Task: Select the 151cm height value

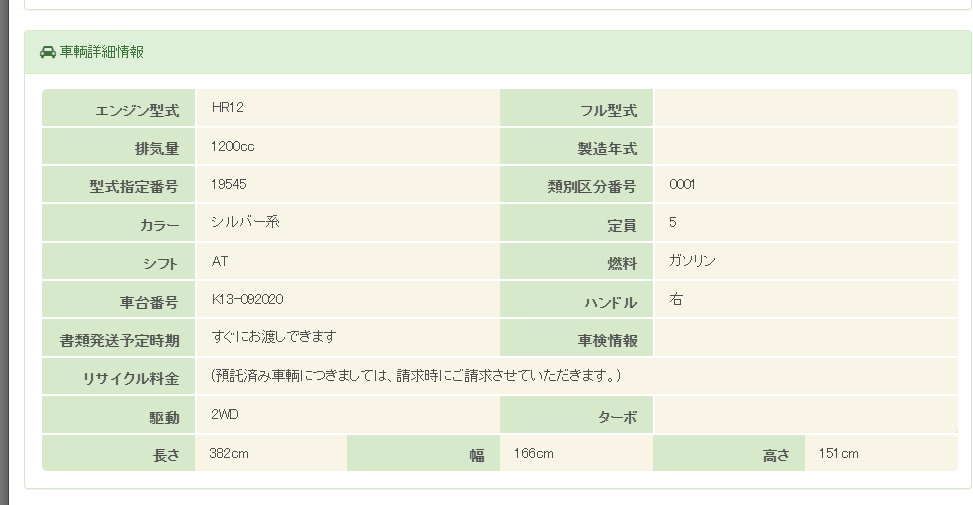Action: (838, 453)
